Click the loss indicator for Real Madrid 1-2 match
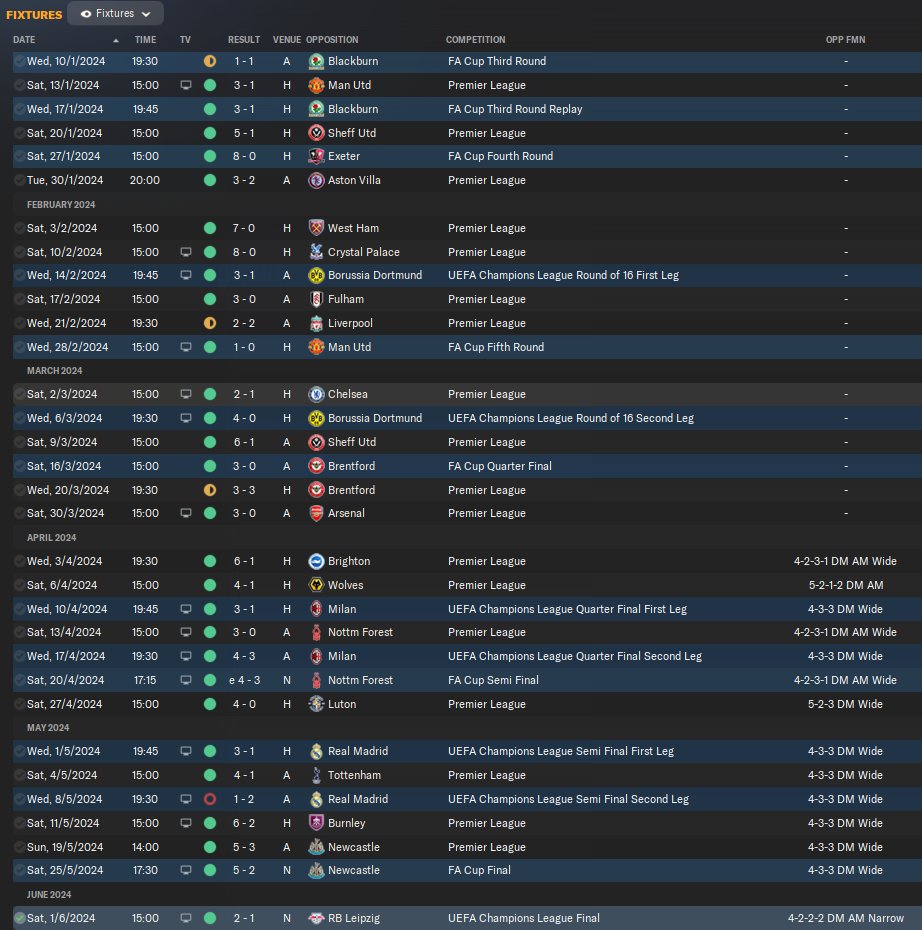The height and width of the screenshot is (930, 922). point(210,799)
